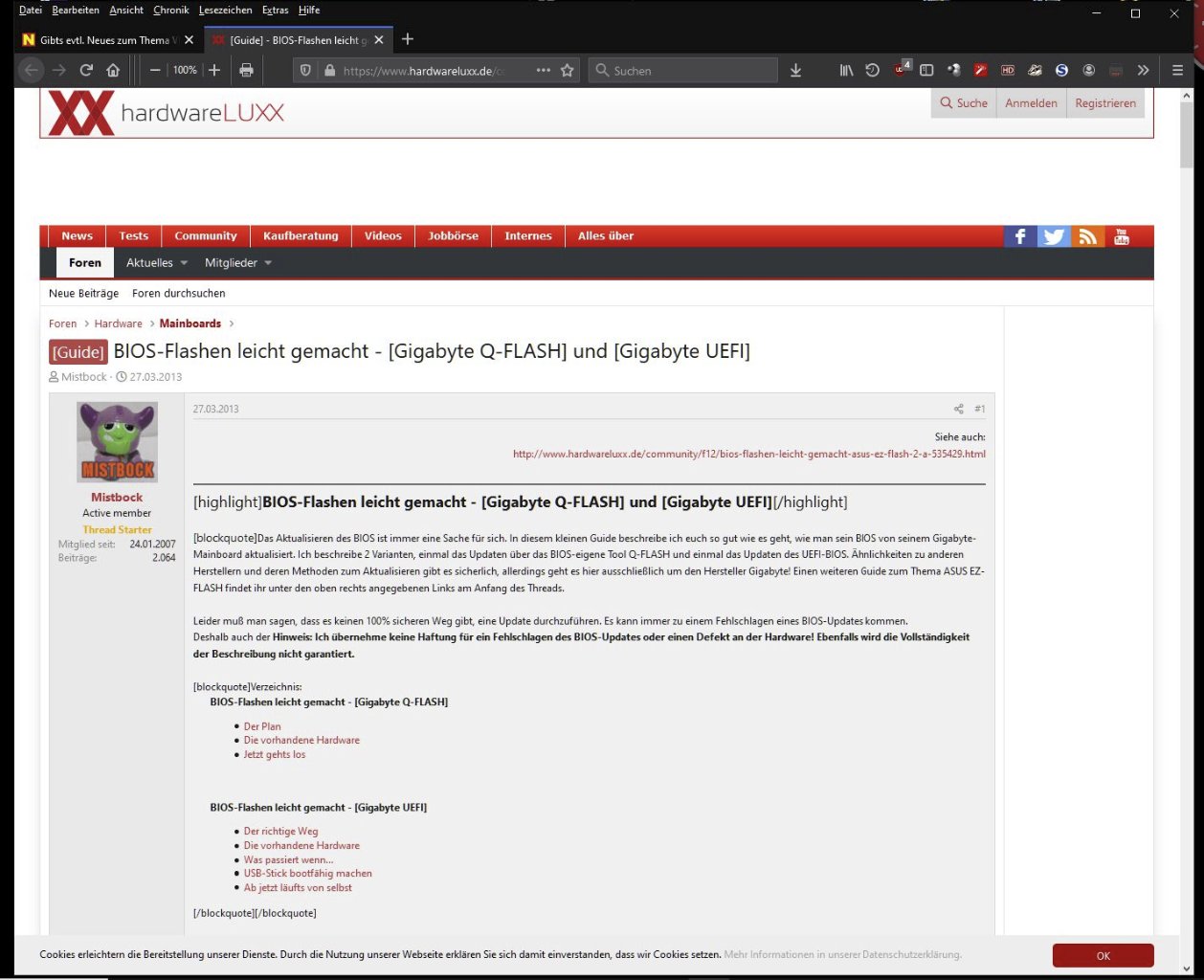Open the Internes navigation tab

528,236
